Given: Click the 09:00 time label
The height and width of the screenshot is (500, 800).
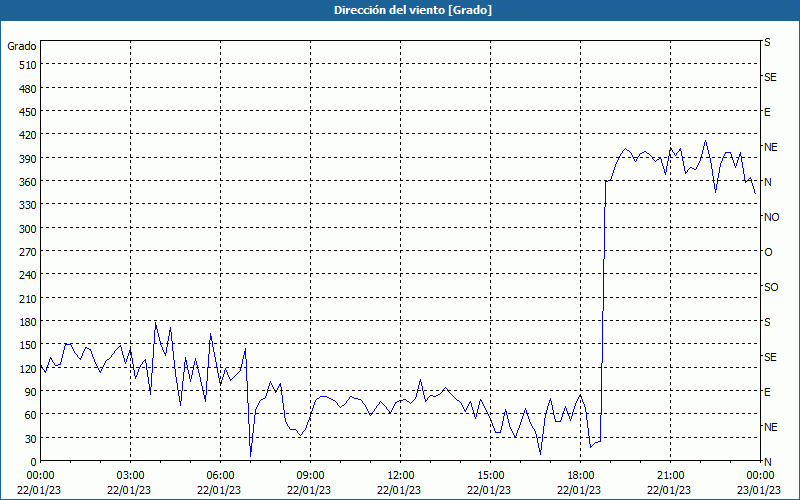Looking at the screenshot, I should click(x=311, y=476).
